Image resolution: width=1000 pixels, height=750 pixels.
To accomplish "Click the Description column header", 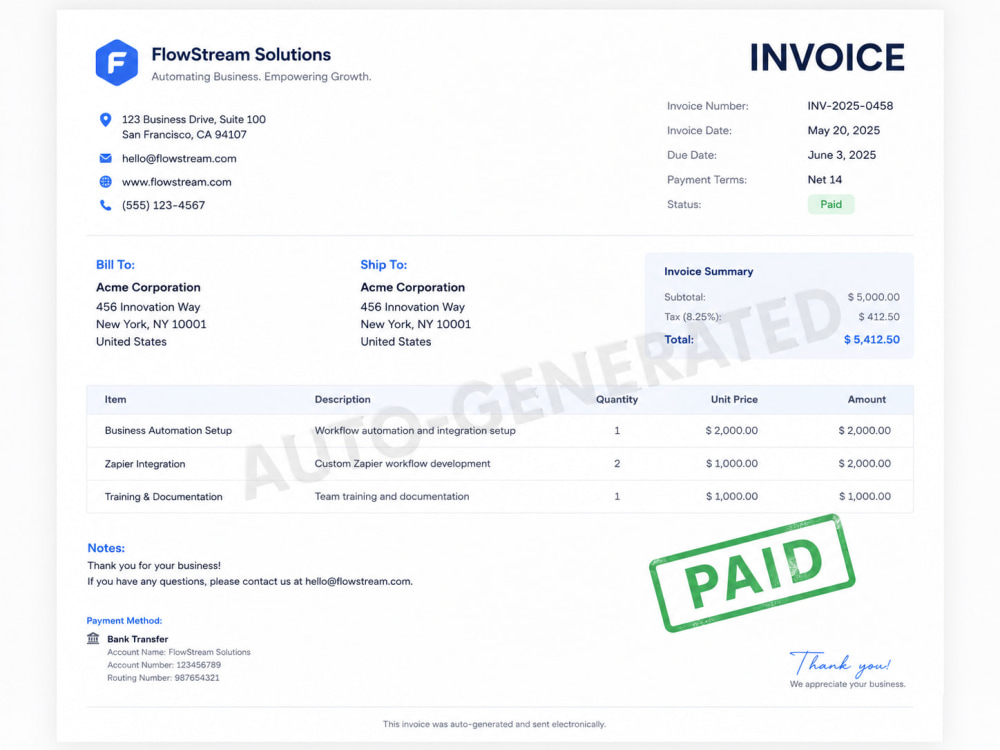I will (342, 399).
